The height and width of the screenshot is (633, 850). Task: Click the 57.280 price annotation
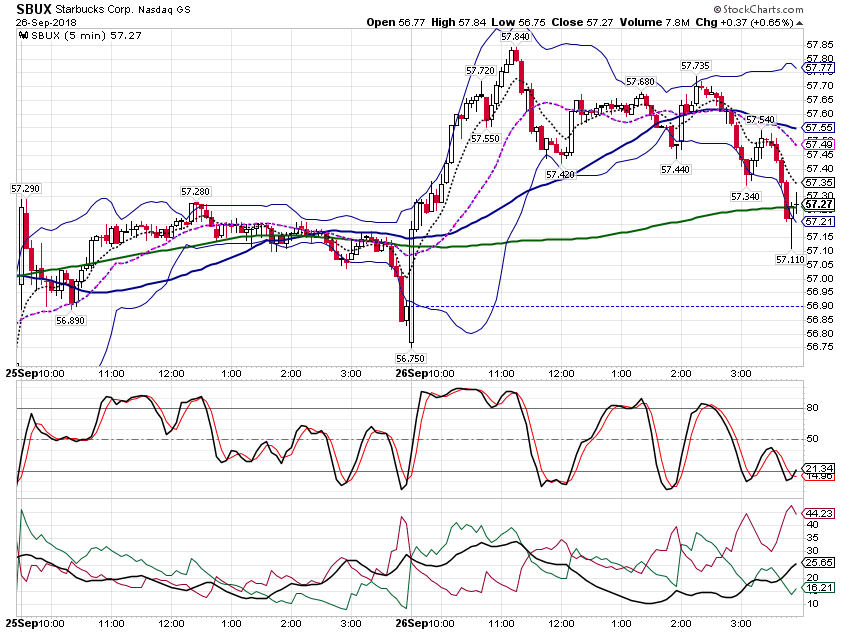195,191
